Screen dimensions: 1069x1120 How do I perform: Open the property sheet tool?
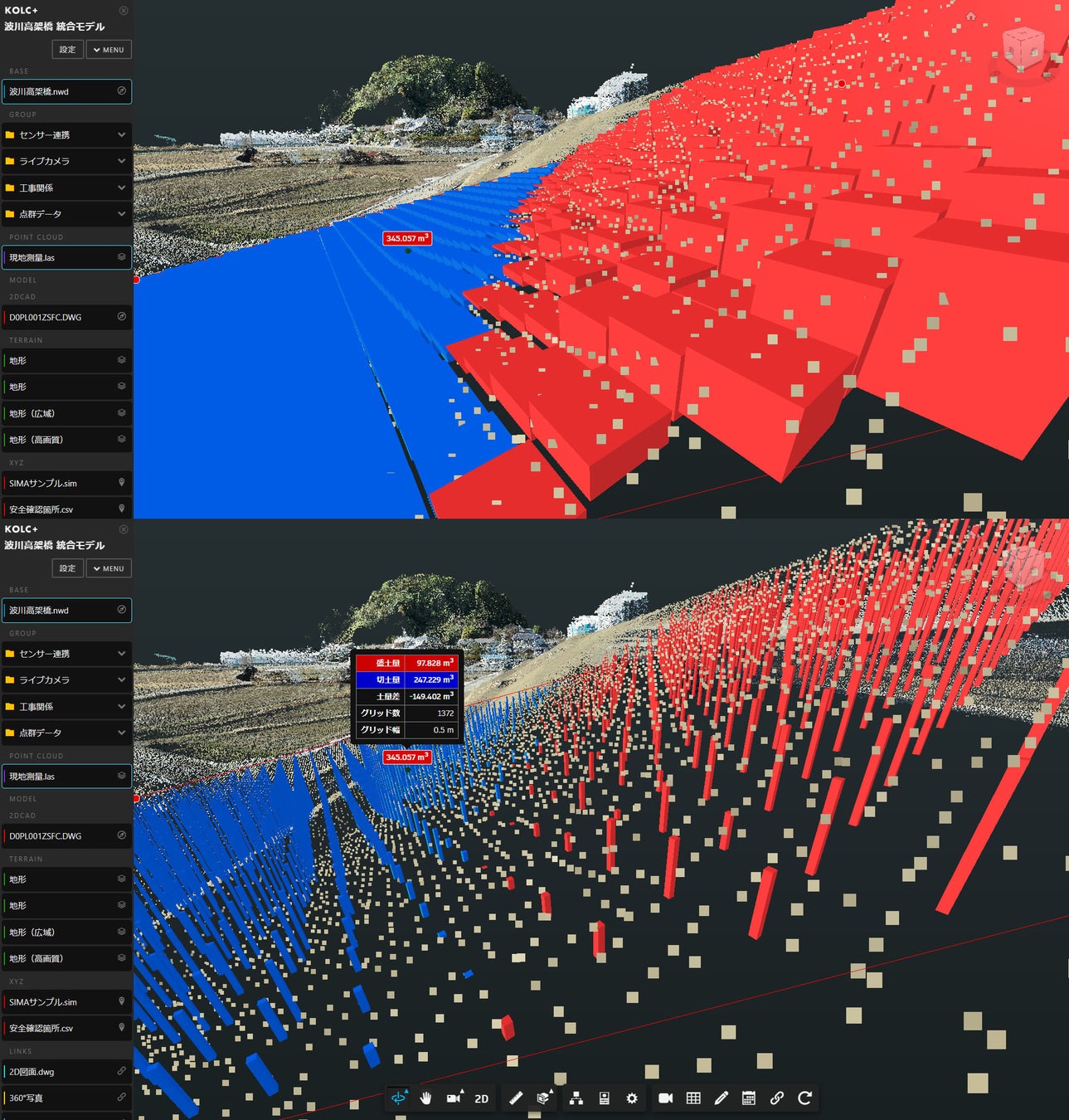tap(605, 1098)
